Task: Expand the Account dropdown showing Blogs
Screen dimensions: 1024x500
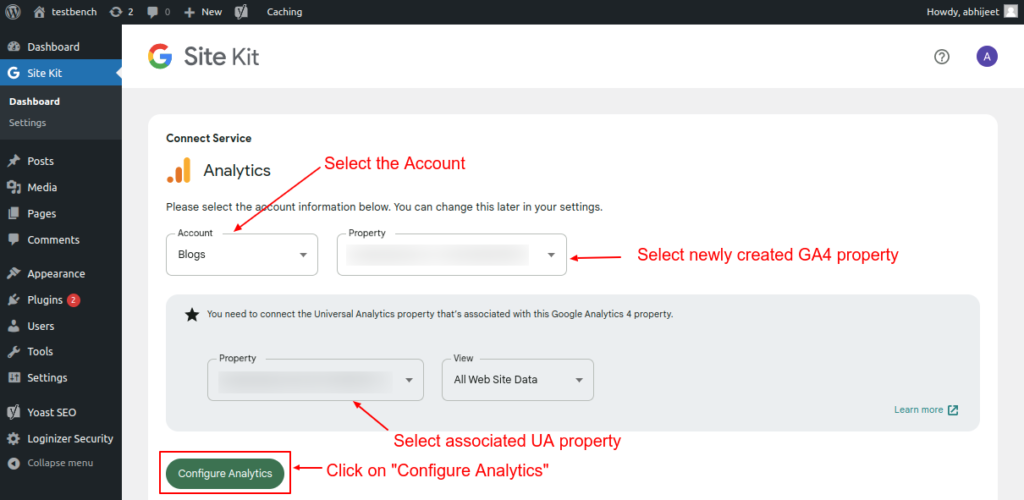Action: pos(242,254)
